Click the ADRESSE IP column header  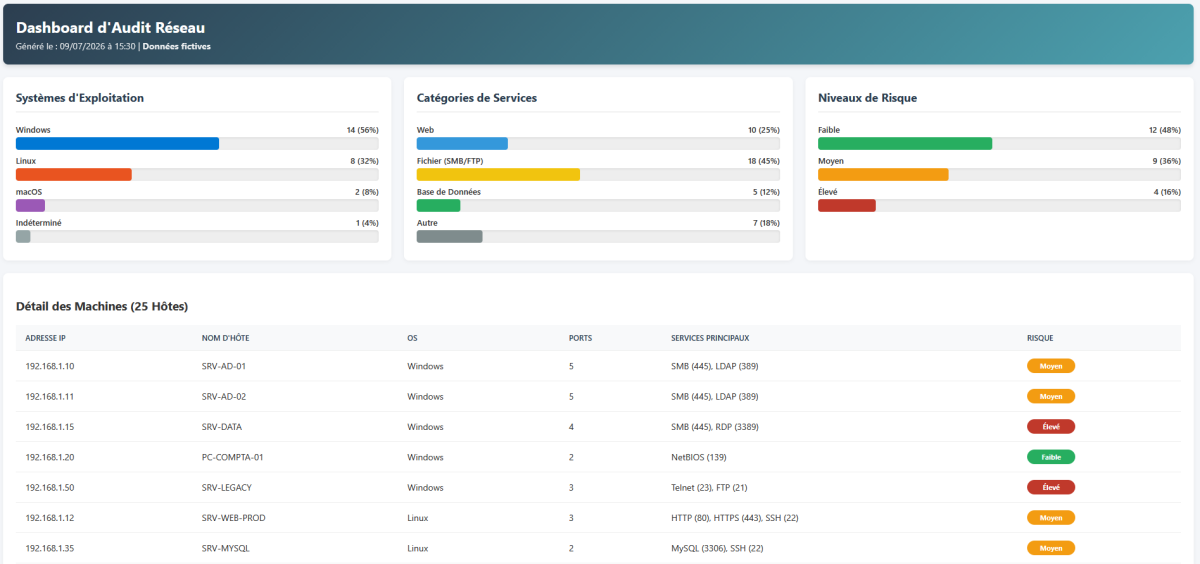click(x=46, y=338)
